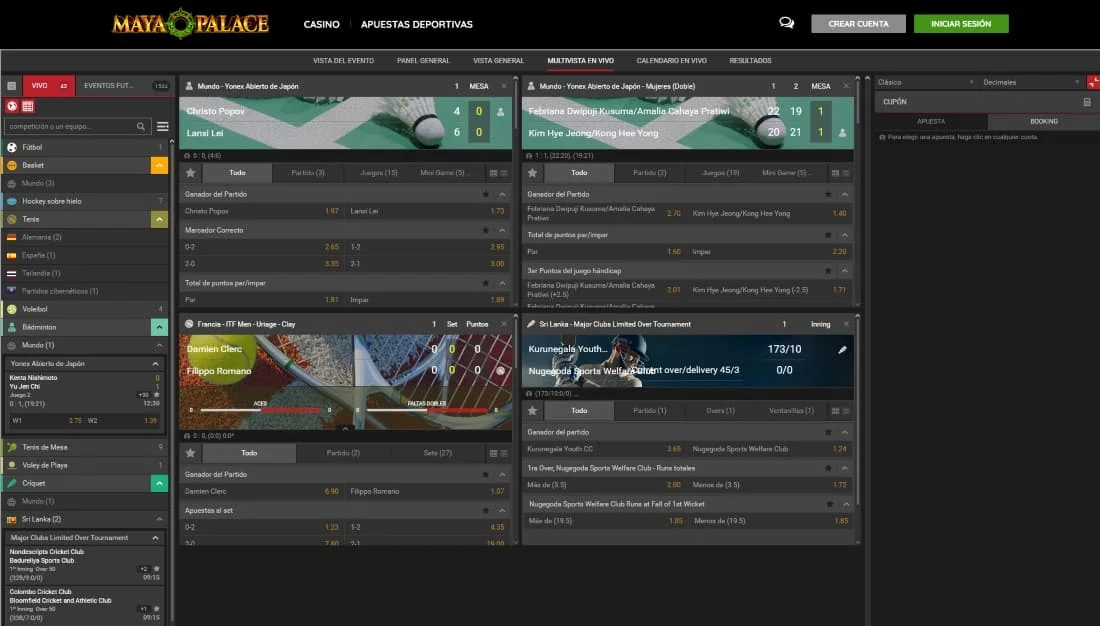Viewport: 1100px width, 626px height.
Task: Toggle the favorite star on Ganador del Partido, Popov
Action: click(x=486, y=194)
